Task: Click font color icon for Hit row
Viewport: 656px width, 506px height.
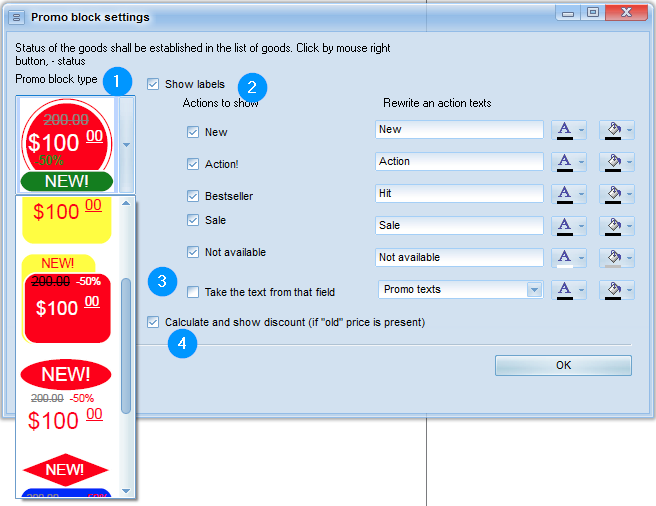Action: point(564,194)
